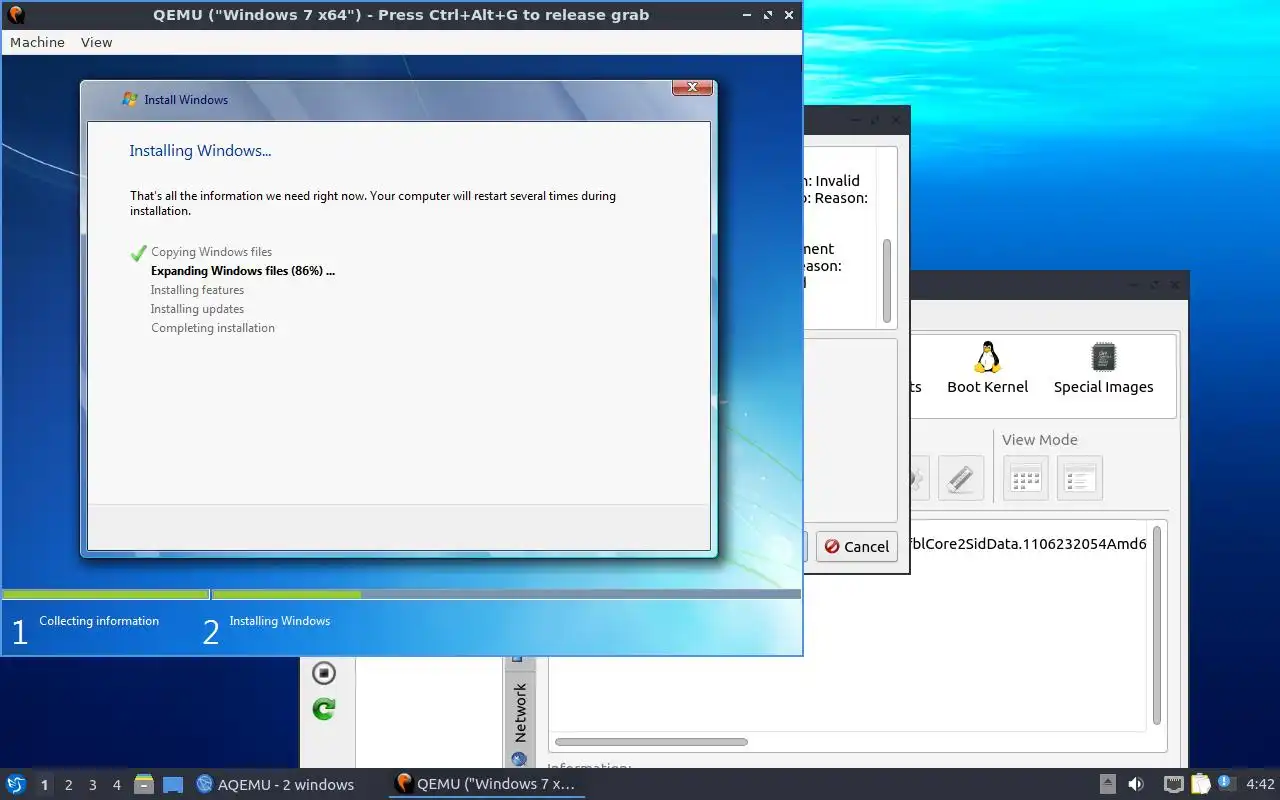
Task: Click the QEMU flame icon in title bar
Action: (x=15, y=15)
